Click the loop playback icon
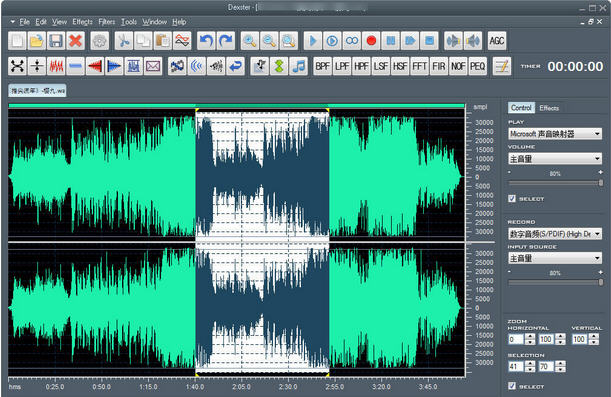 point(352,41)
